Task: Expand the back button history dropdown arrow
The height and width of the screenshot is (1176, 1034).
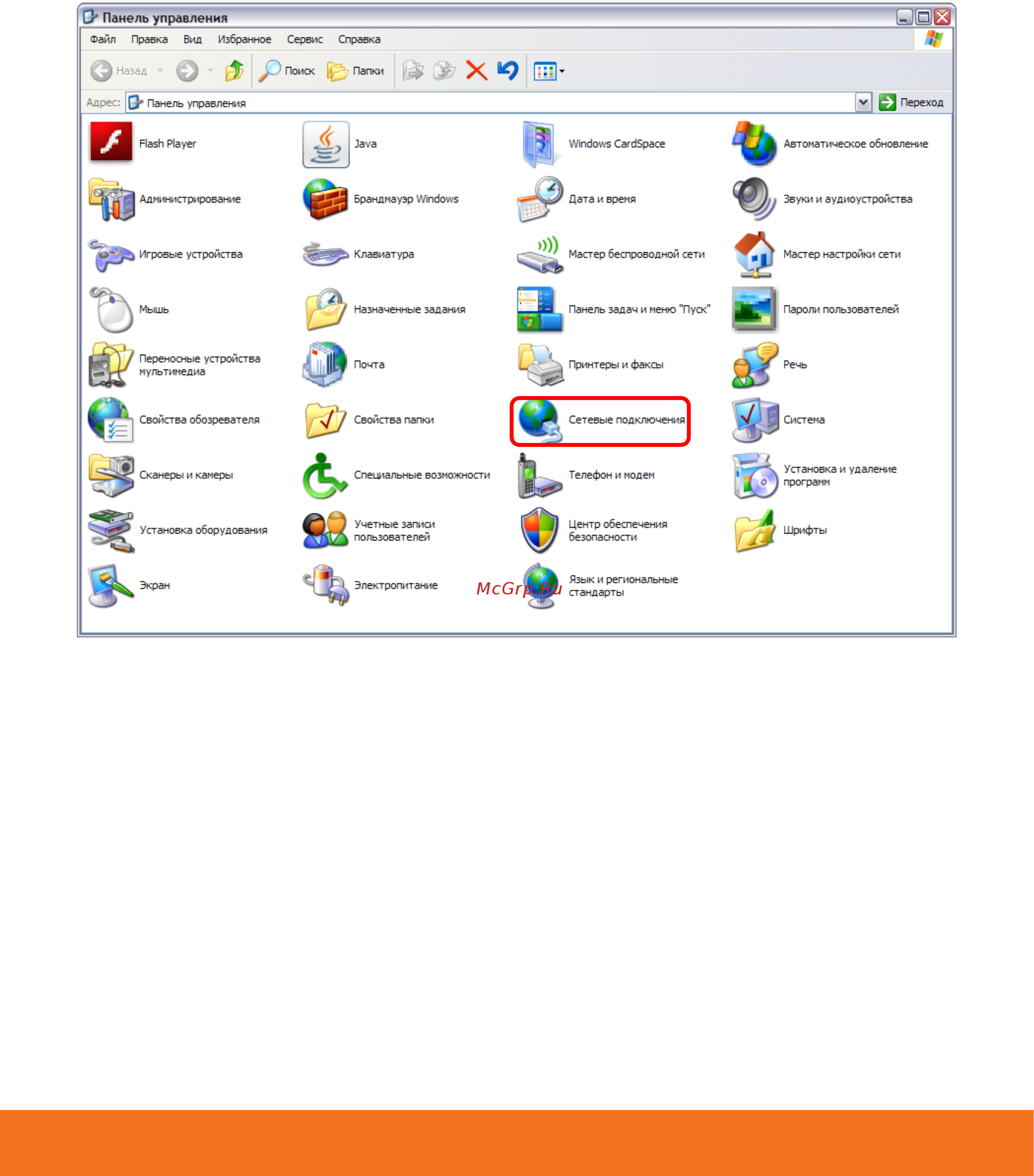Action: point(161,71)
